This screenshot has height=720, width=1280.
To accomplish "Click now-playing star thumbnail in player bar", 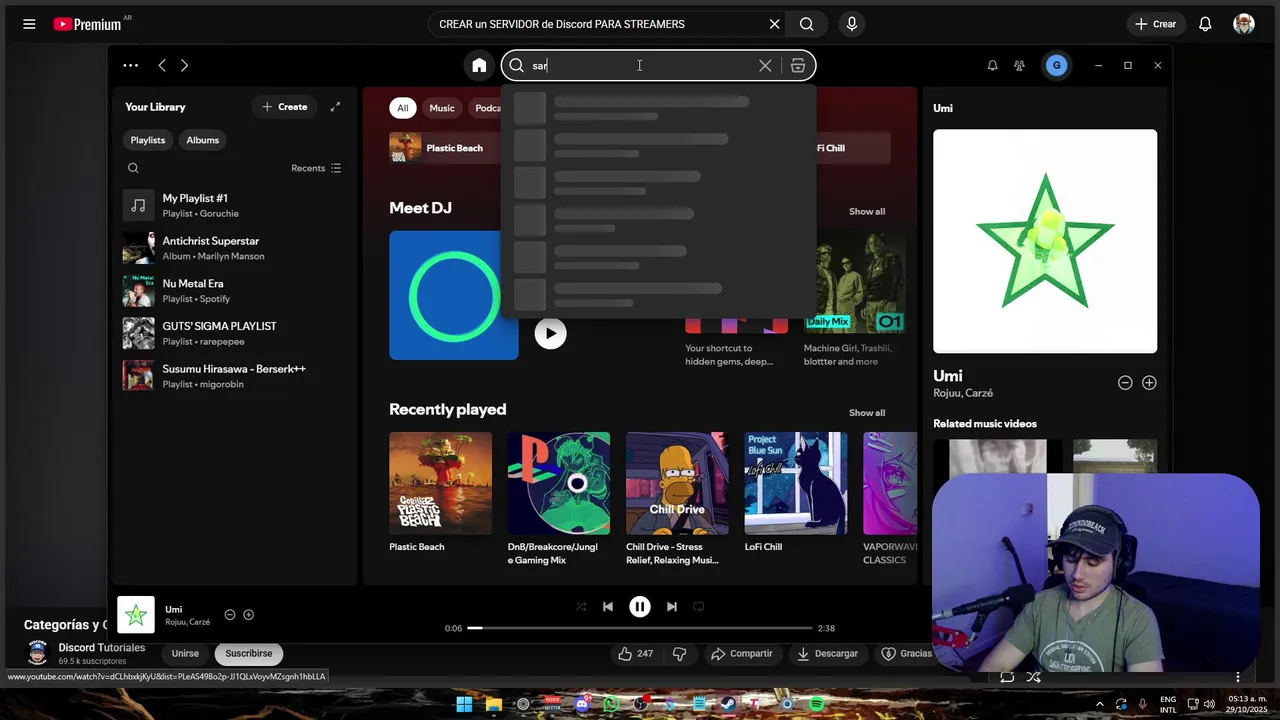I will tap(136, 615).
